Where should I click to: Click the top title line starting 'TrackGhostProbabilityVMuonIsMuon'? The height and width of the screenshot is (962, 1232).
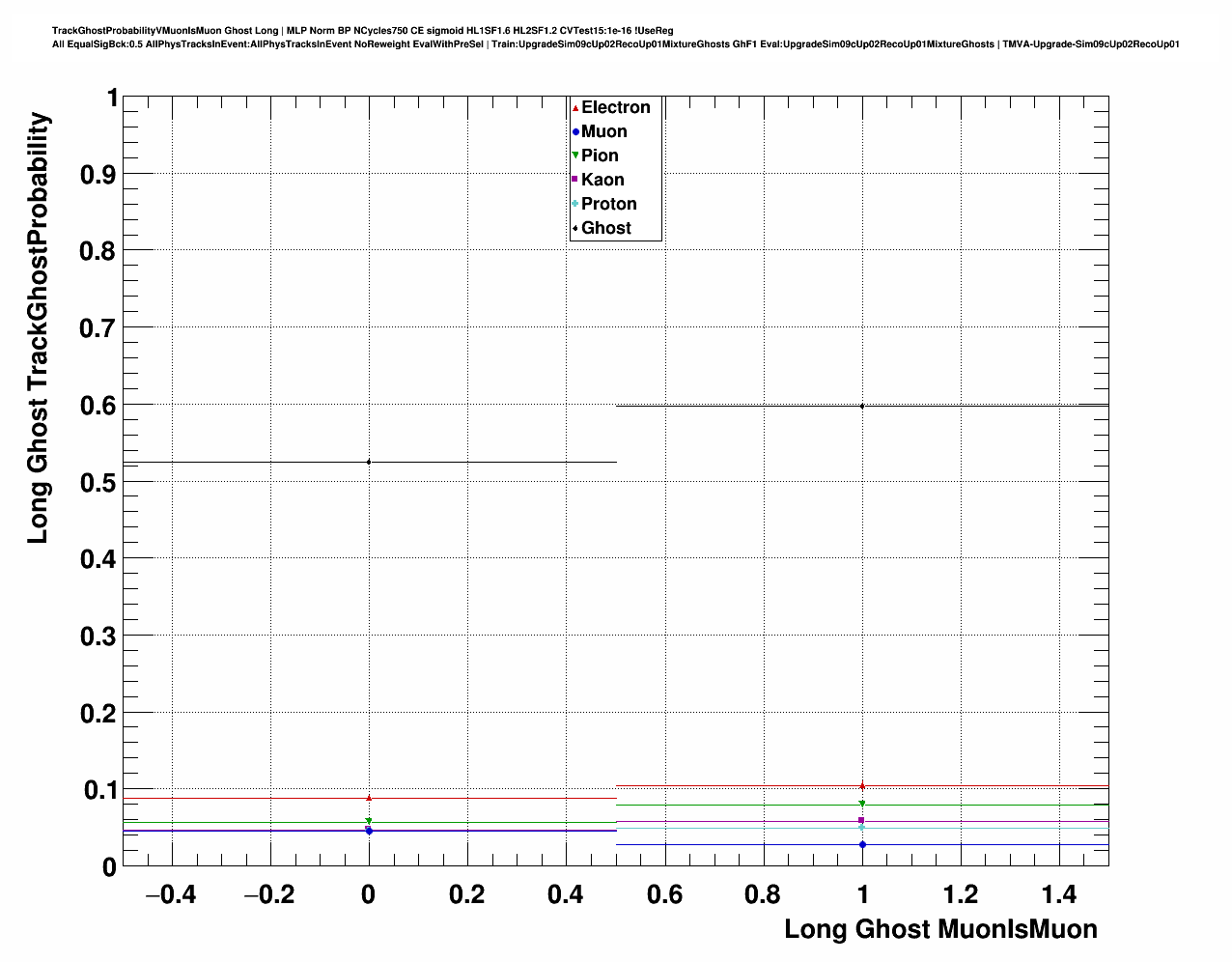(x=363, y=31)
